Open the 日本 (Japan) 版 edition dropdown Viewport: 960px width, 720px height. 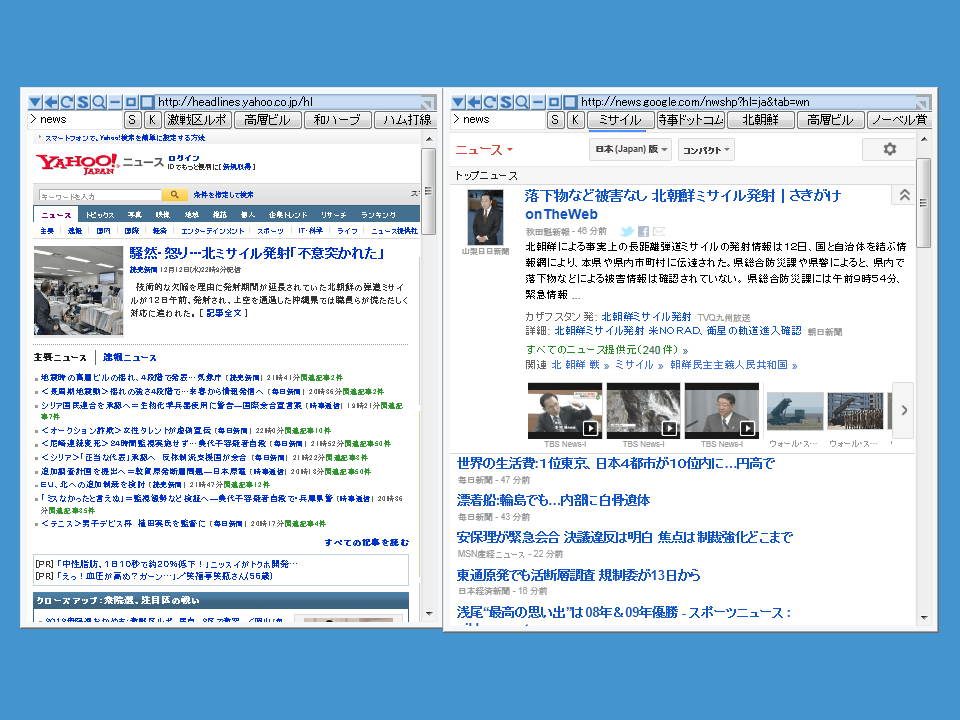tap(631, 149)
